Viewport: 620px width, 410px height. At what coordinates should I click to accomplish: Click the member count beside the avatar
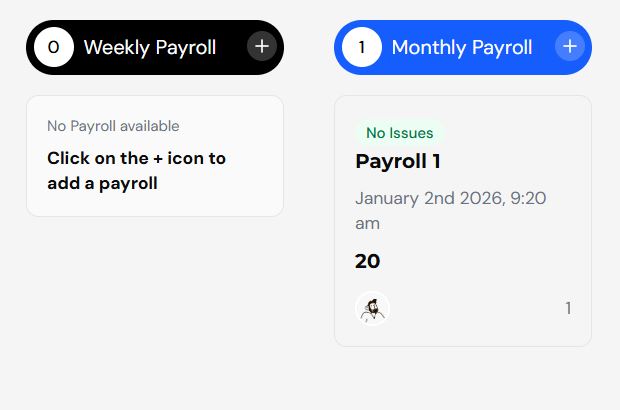coord(568,308)
